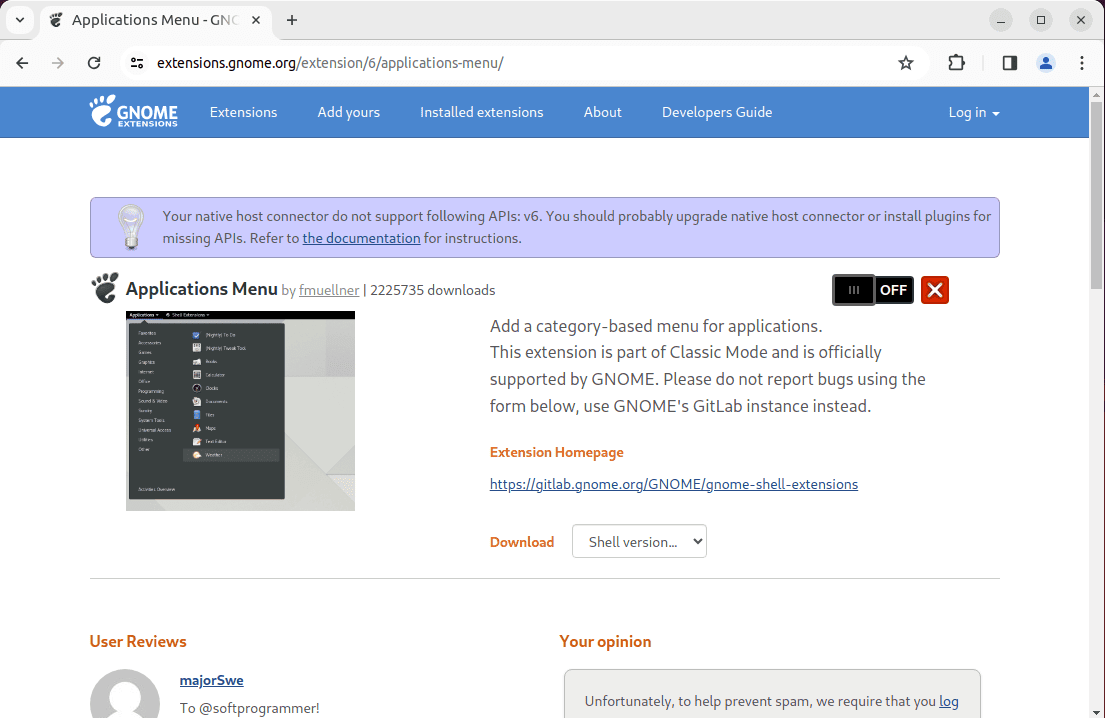Click the lightbulb icon in the notice banner
The height and width of the screenshot is (718, 1105).
[x=131, y=226]
